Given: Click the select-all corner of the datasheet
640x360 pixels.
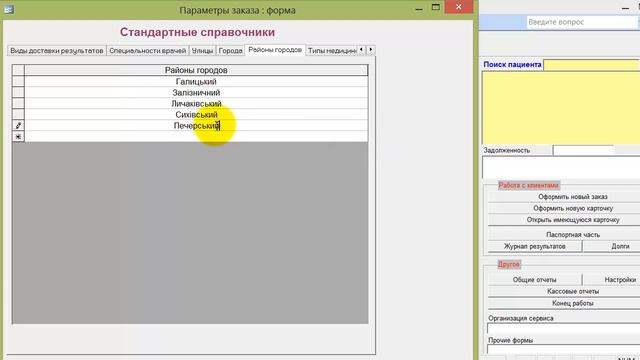Looking at the screenshot, I should coord(18,70).
